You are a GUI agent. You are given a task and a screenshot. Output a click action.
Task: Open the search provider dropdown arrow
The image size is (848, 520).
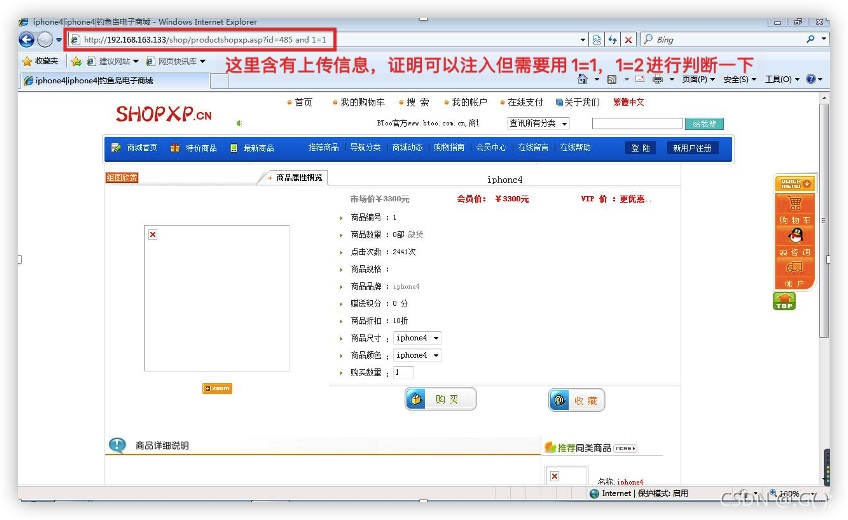click(824, 39)
